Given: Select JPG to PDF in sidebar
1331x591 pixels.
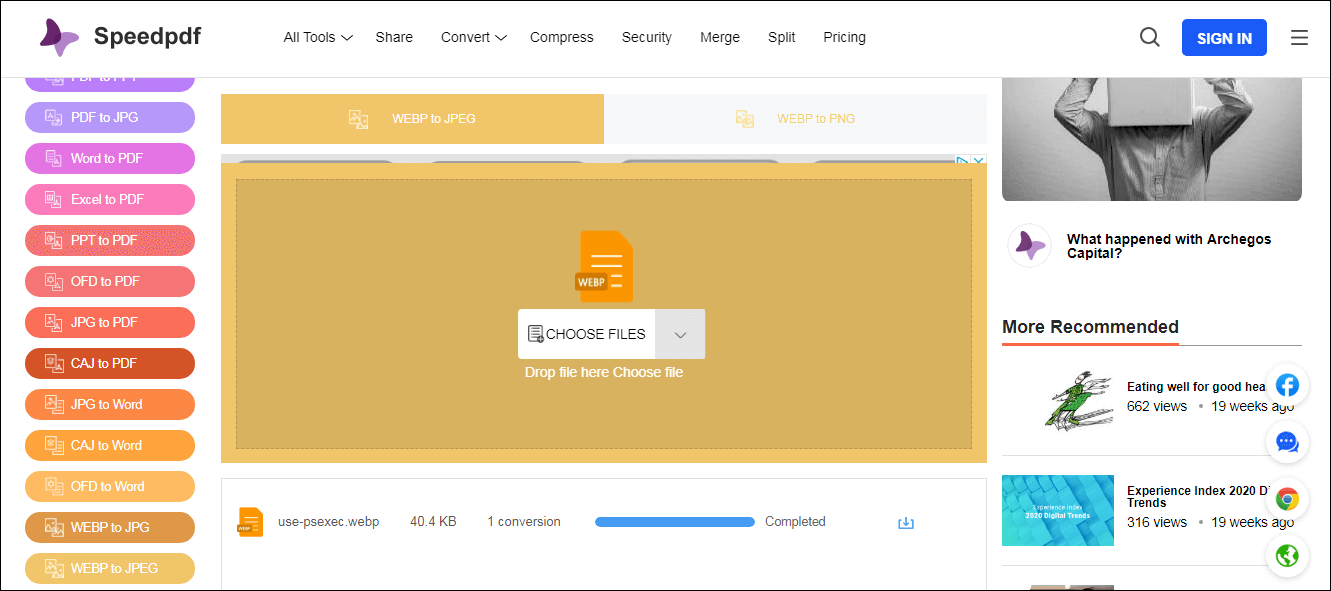Looking at the screenshot, I should (x=110, y=322).
